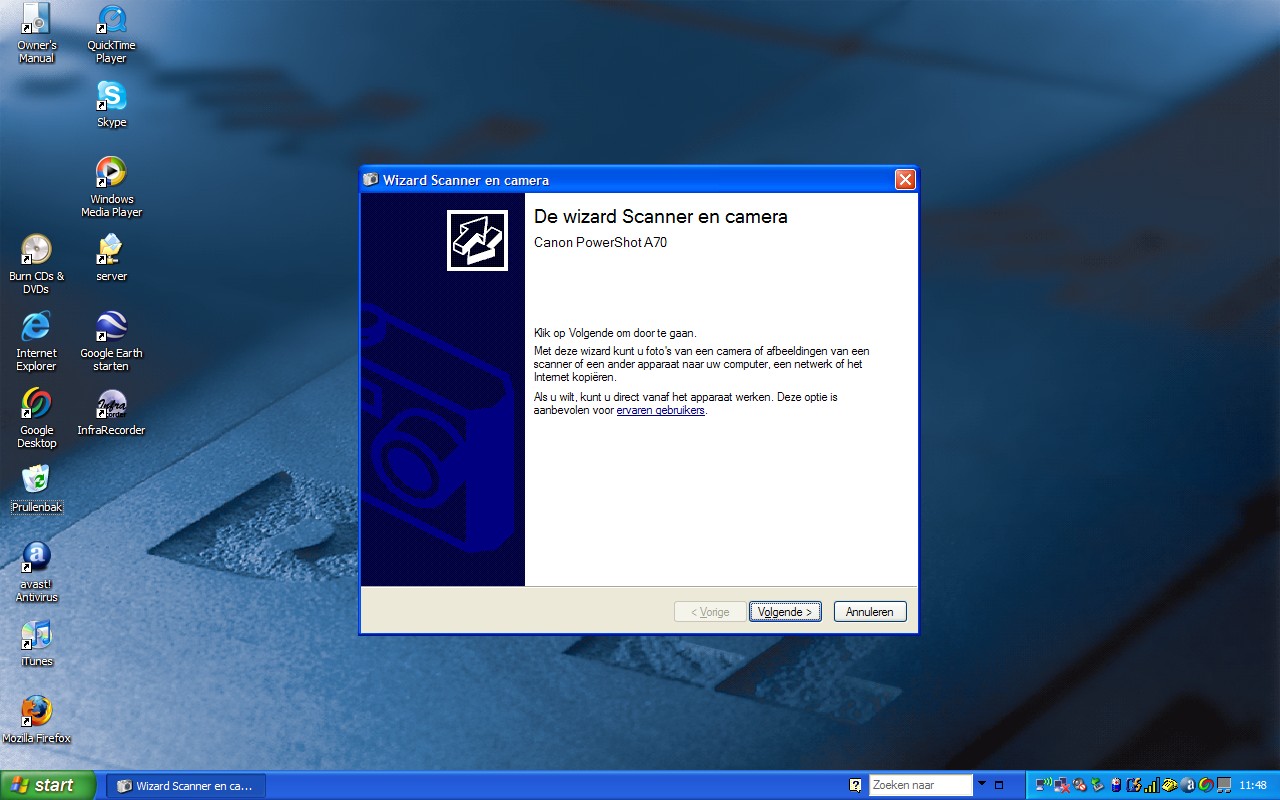The width and height of the screenshot is (1280, 800).
Task: Click the deskbar restore window button
Action: 999,785
